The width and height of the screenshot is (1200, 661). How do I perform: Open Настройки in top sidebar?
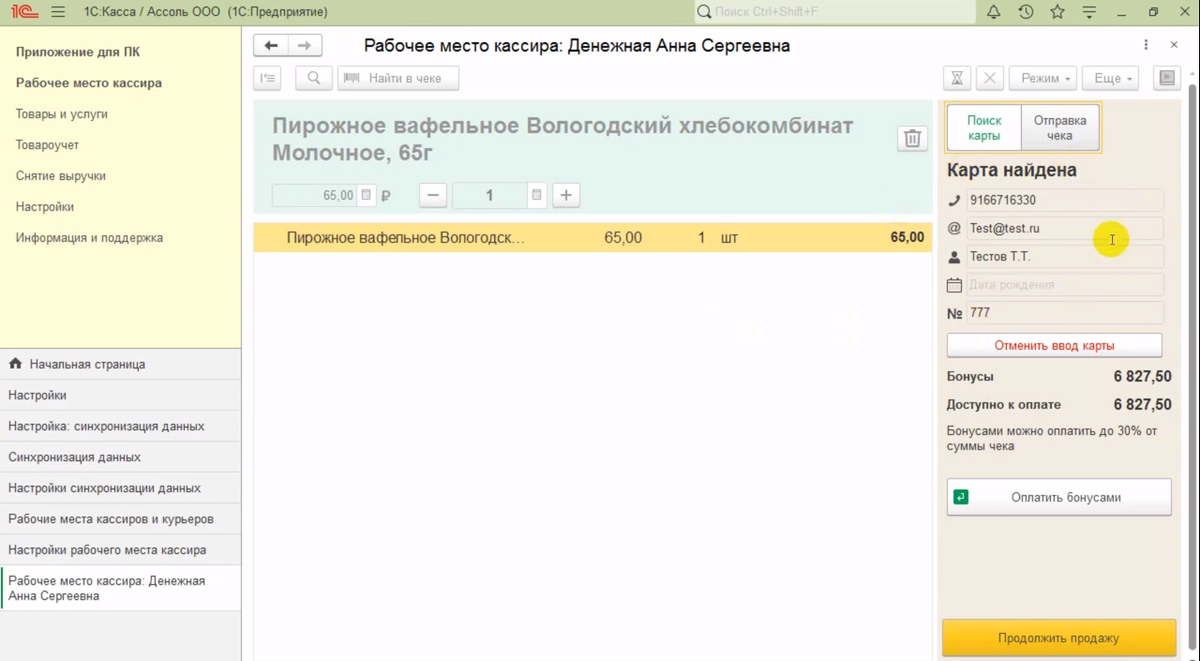tap(45, 207)
